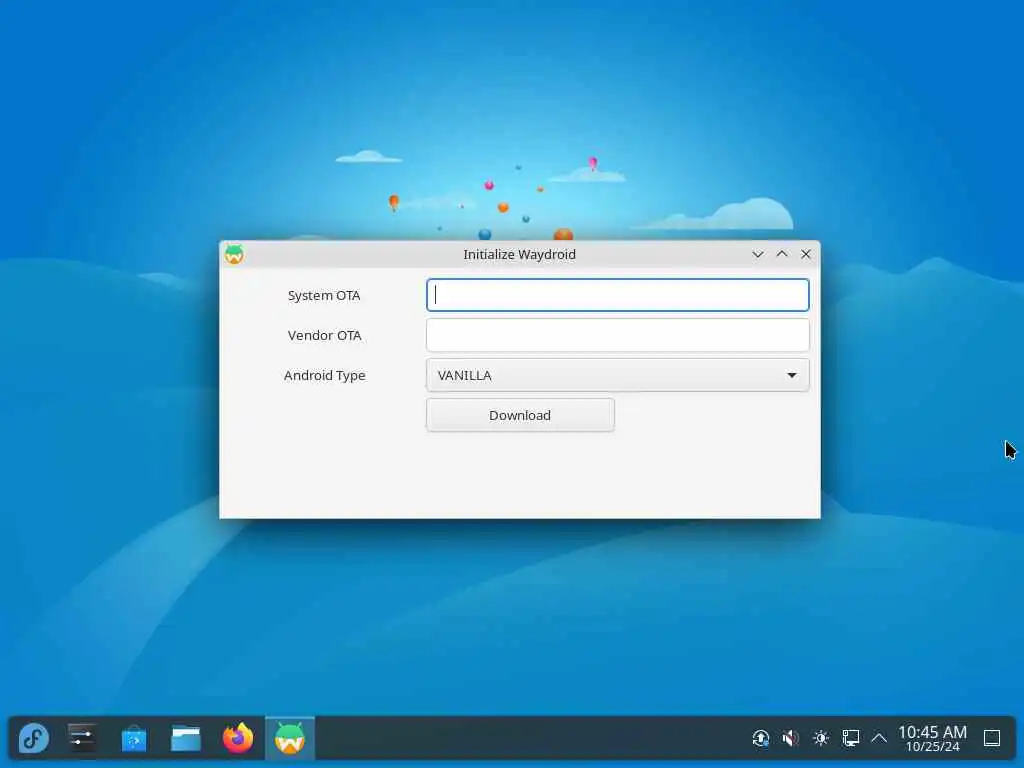Select the Waydroid taskbar entry
The width and height of the screenshot is (1024, 768).
pyautogui.click(x=290, y=739)
